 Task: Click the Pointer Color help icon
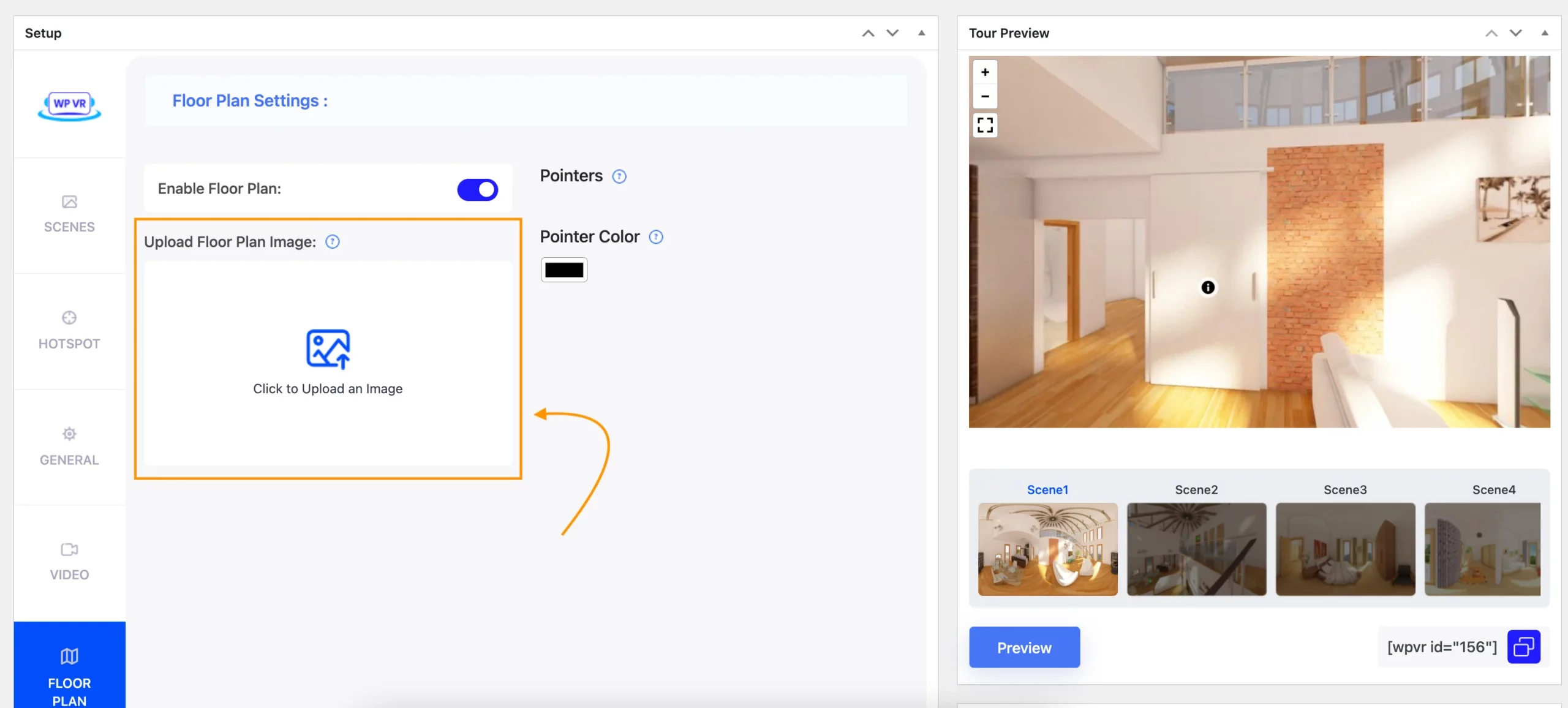(x=656, y=237)
